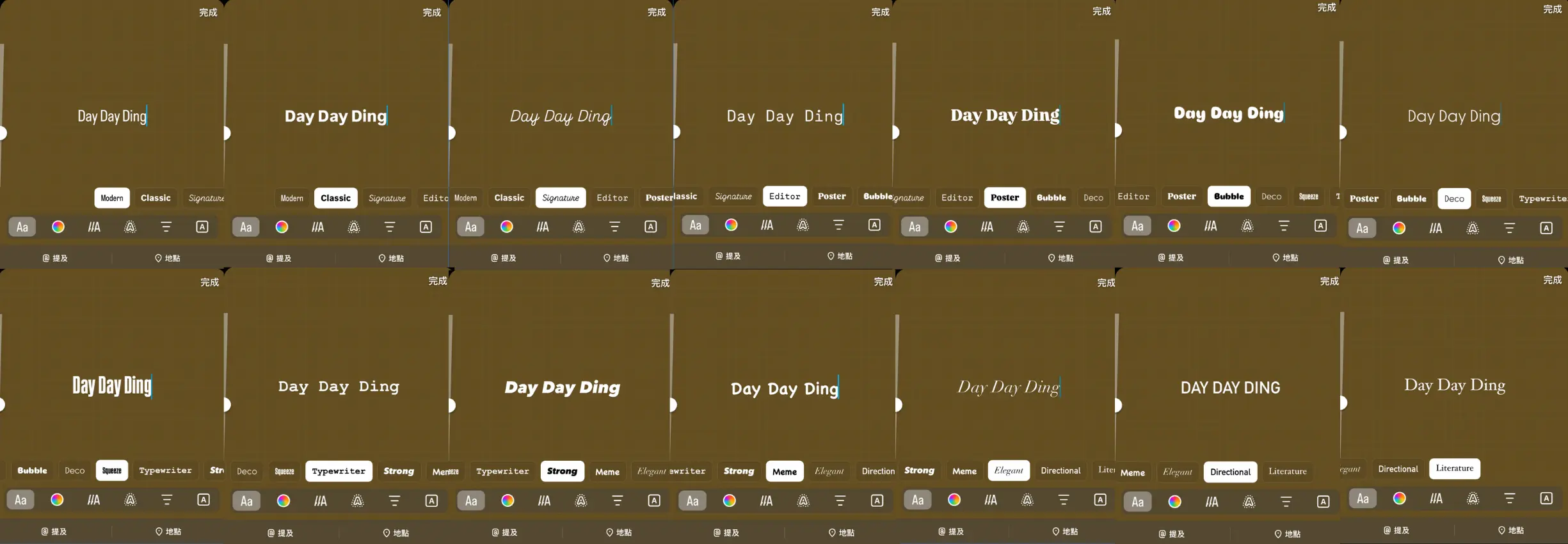Toggle text background icon in Meme-selected screen

[x=877, y=500]
